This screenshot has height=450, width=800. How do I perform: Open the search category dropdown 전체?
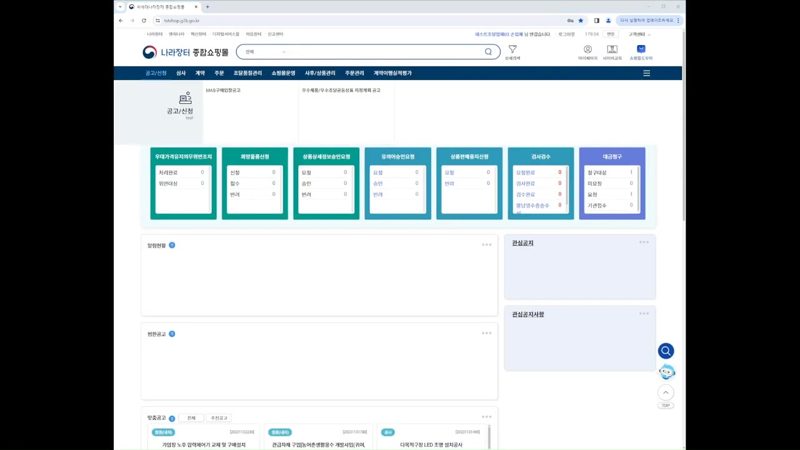coord(265,52)
